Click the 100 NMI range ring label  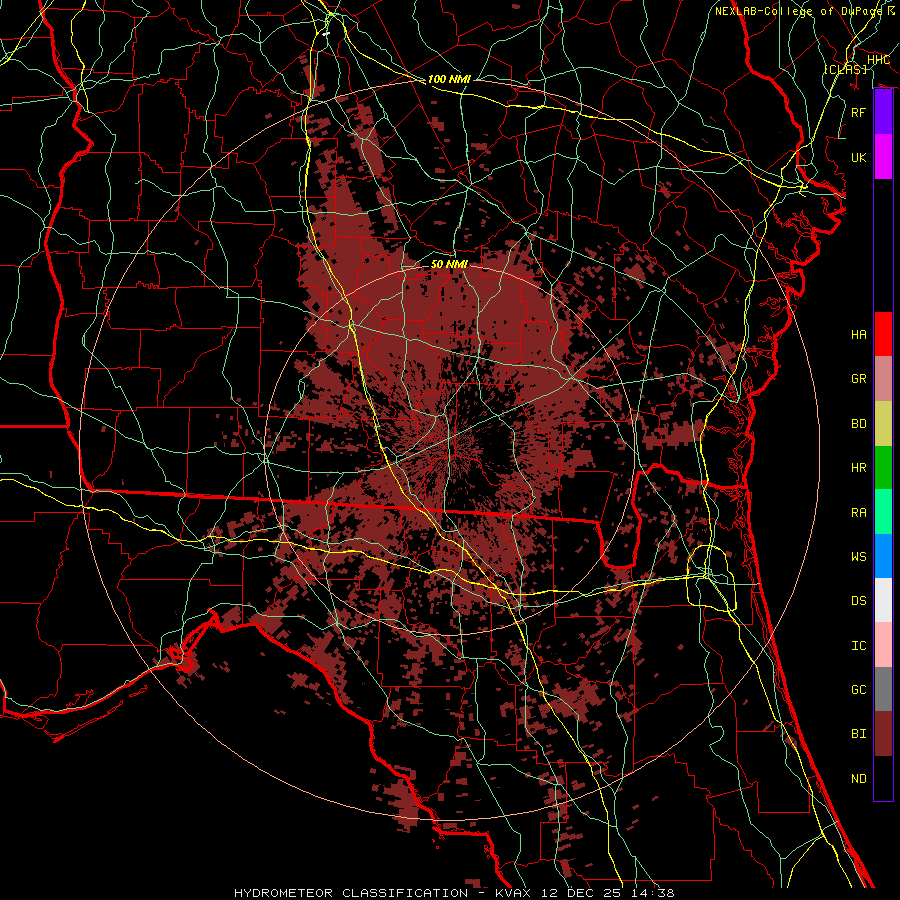[x=449, y=79]
